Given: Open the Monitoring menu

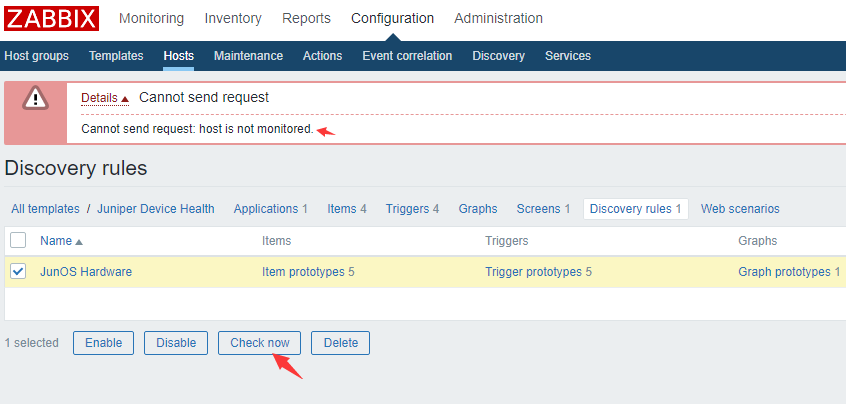Looking at the screenshot, I should tap(151, 18).
